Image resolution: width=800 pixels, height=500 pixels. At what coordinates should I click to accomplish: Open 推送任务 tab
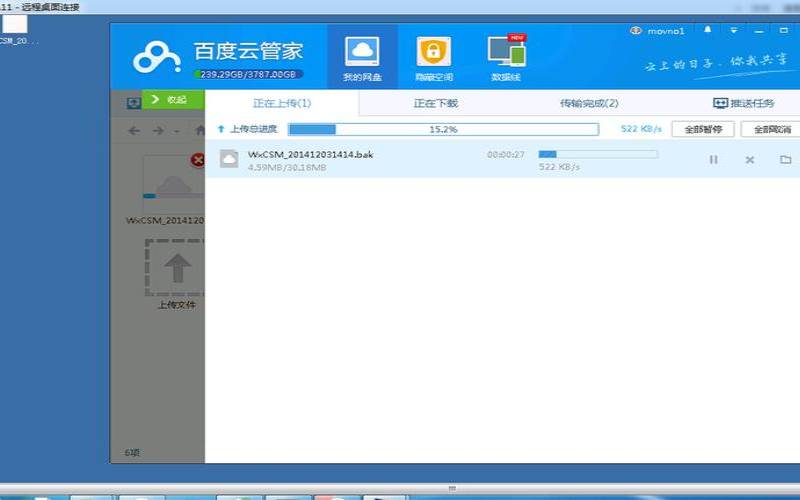point(743,103)
